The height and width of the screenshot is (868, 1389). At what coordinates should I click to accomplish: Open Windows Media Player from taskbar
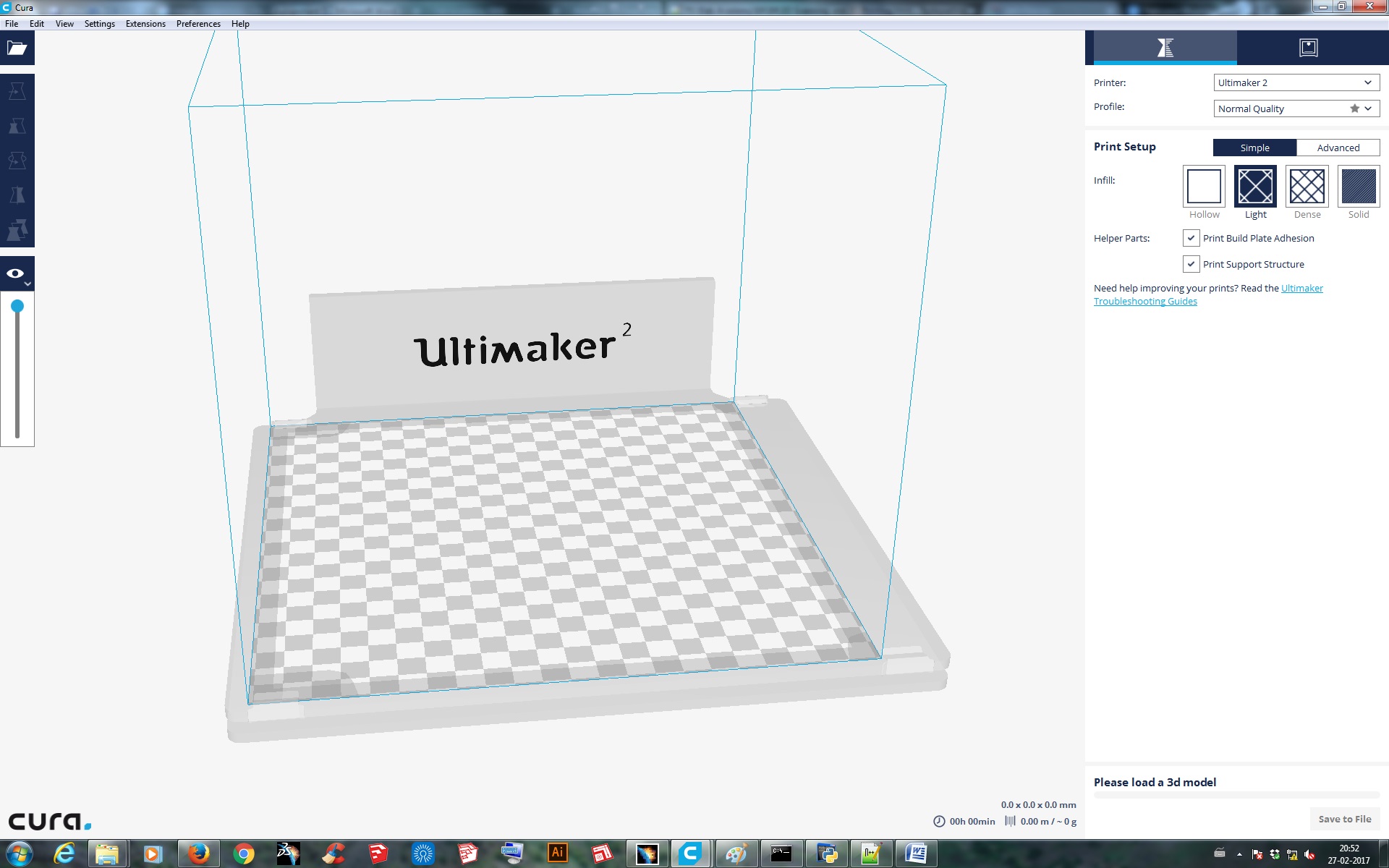click(x=152, y=854)
